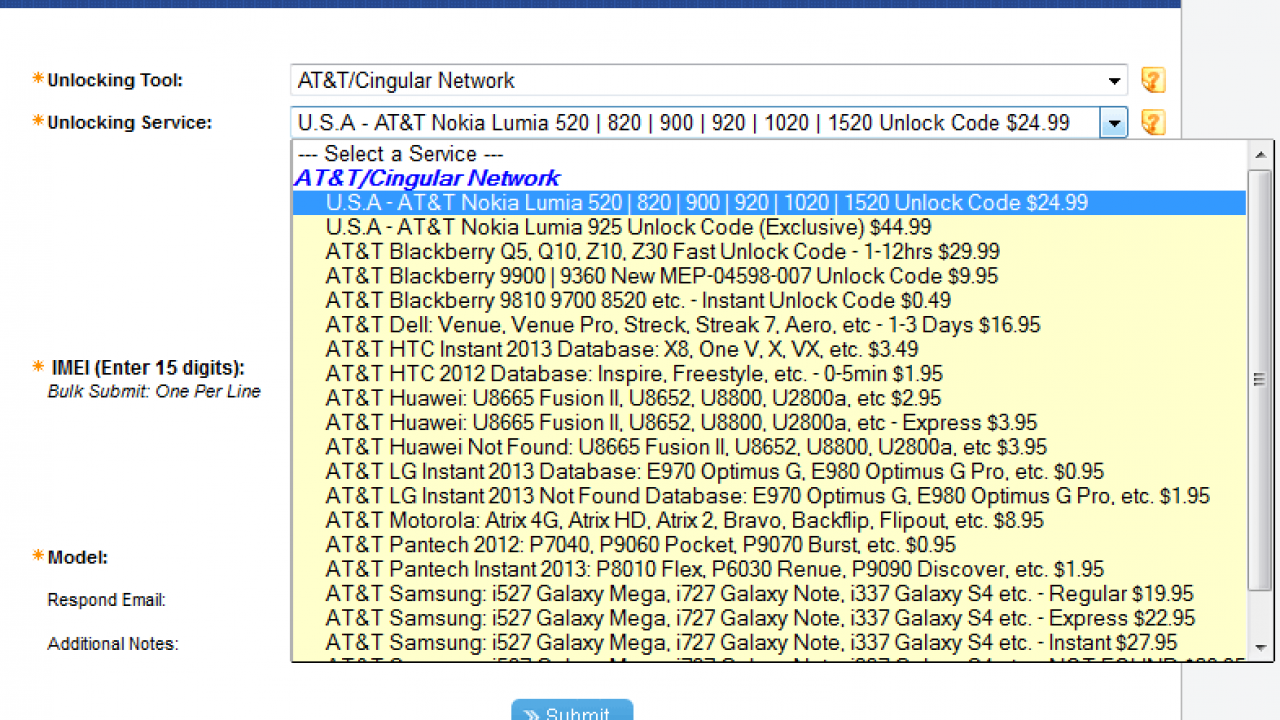Select AT&T Huawei Not Found $3.95 option

point(769,447)
